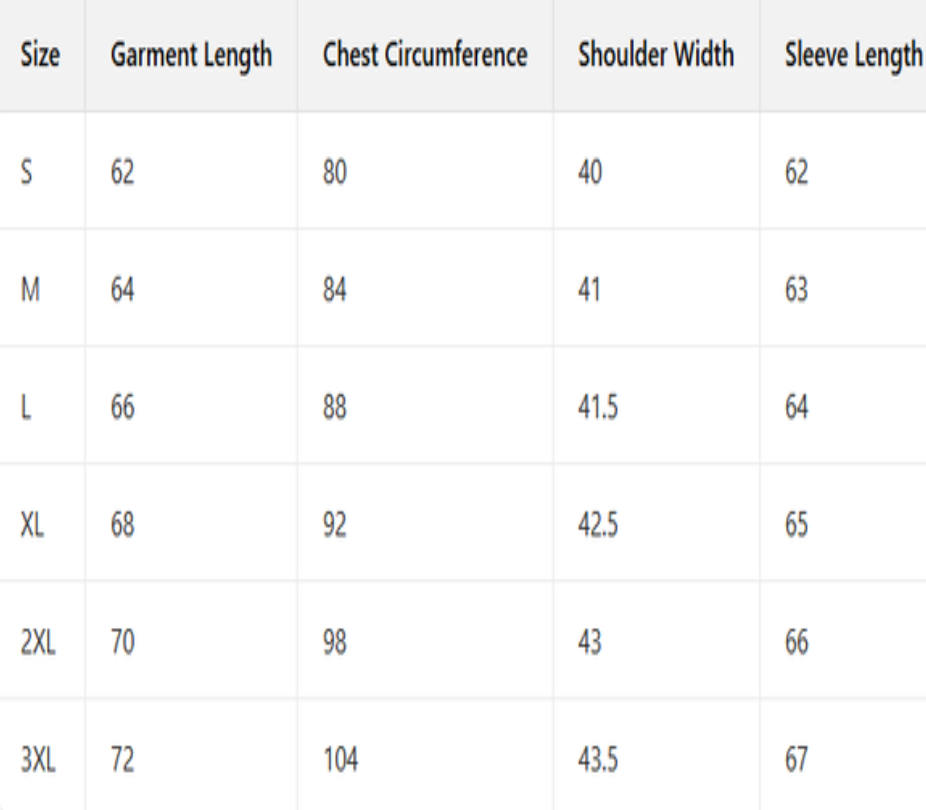Screen dimensions: 926x810
Task: Select the L size row label
Action: [26, 408]
